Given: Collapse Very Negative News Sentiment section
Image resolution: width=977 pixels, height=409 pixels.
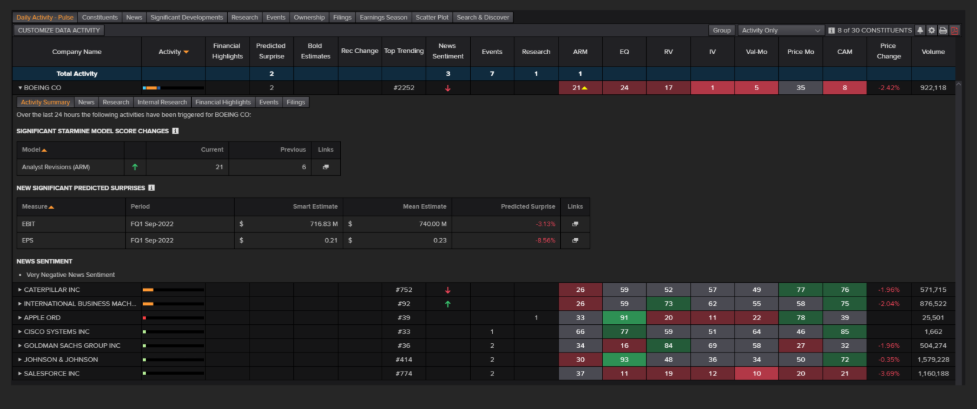Looking at the screenshot, I should tap(20, 274).
